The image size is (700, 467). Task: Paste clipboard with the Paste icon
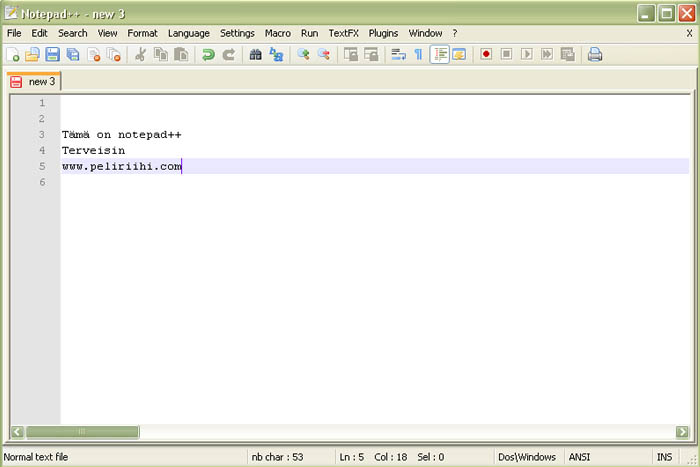pyautogui.click(x=181, y=54)
